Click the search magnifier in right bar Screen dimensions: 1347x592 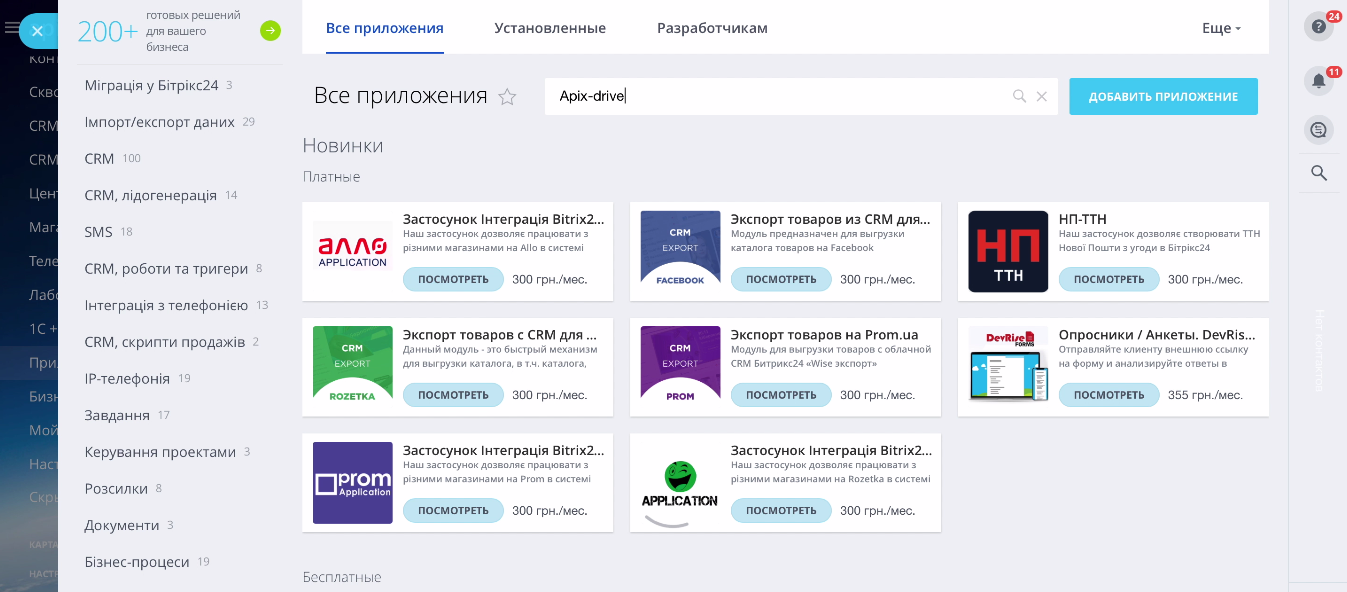1319,173
